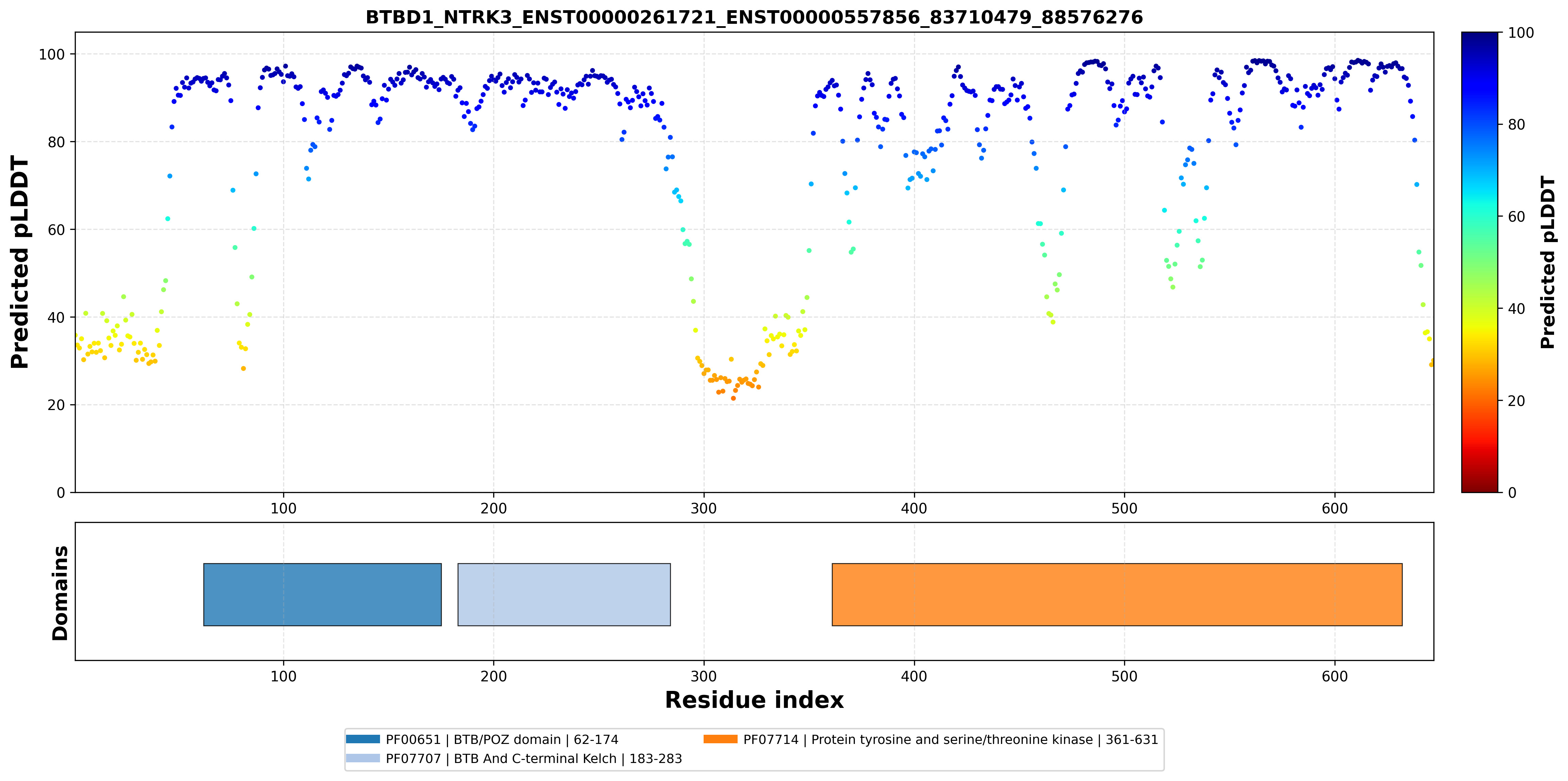The image size is (1568, 781).
Task: Click the PF07714 orange legend swatch
Action: [x=720, y=739]
